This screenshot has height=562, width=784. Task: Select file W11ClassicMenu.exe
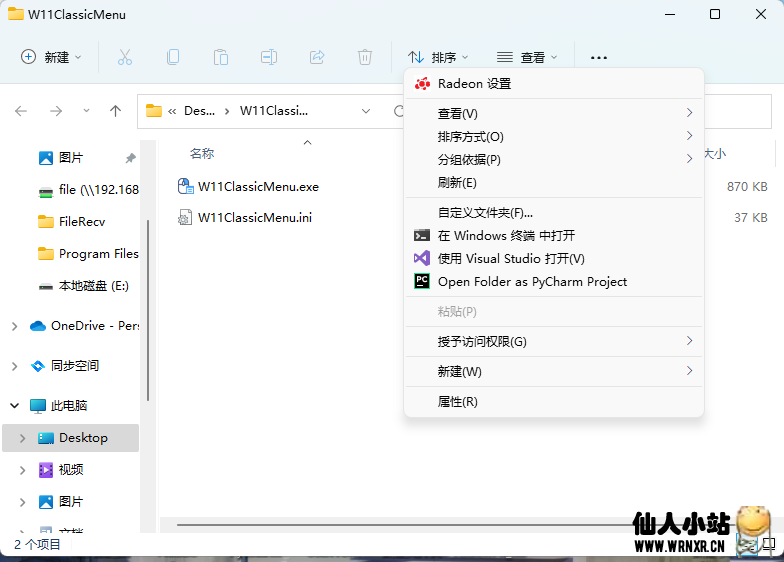point(258,186)
